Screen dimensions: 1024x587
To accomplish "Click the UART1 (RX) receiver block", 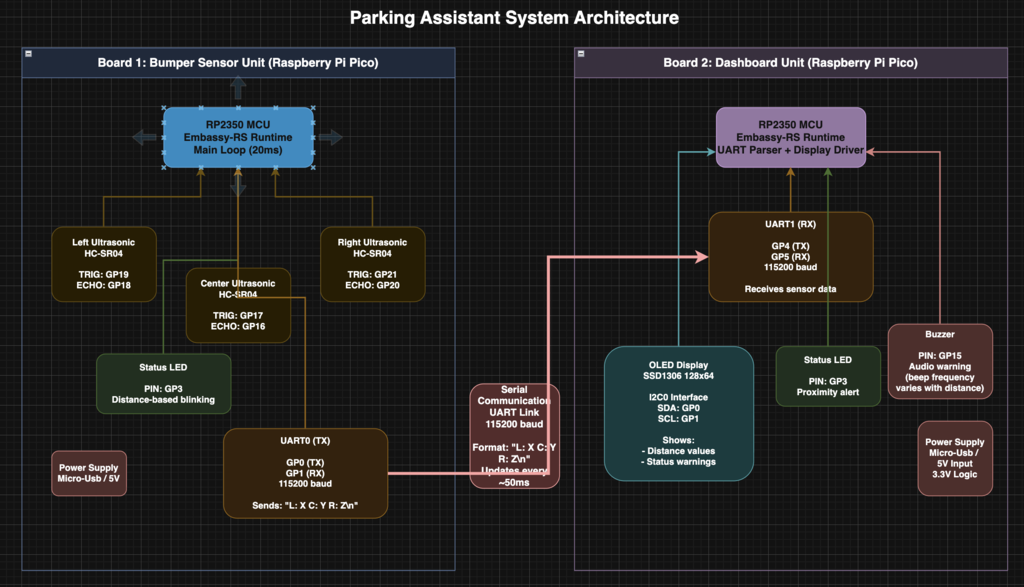I will [790, 256].
